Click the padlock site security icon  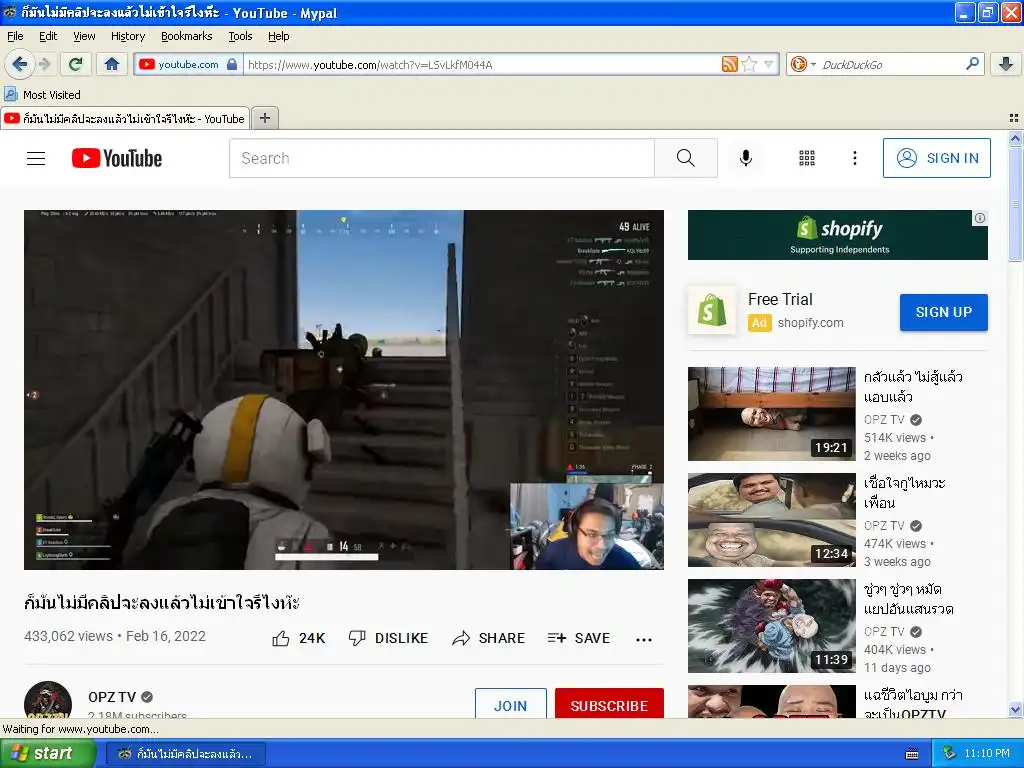[x=232, y=64]
